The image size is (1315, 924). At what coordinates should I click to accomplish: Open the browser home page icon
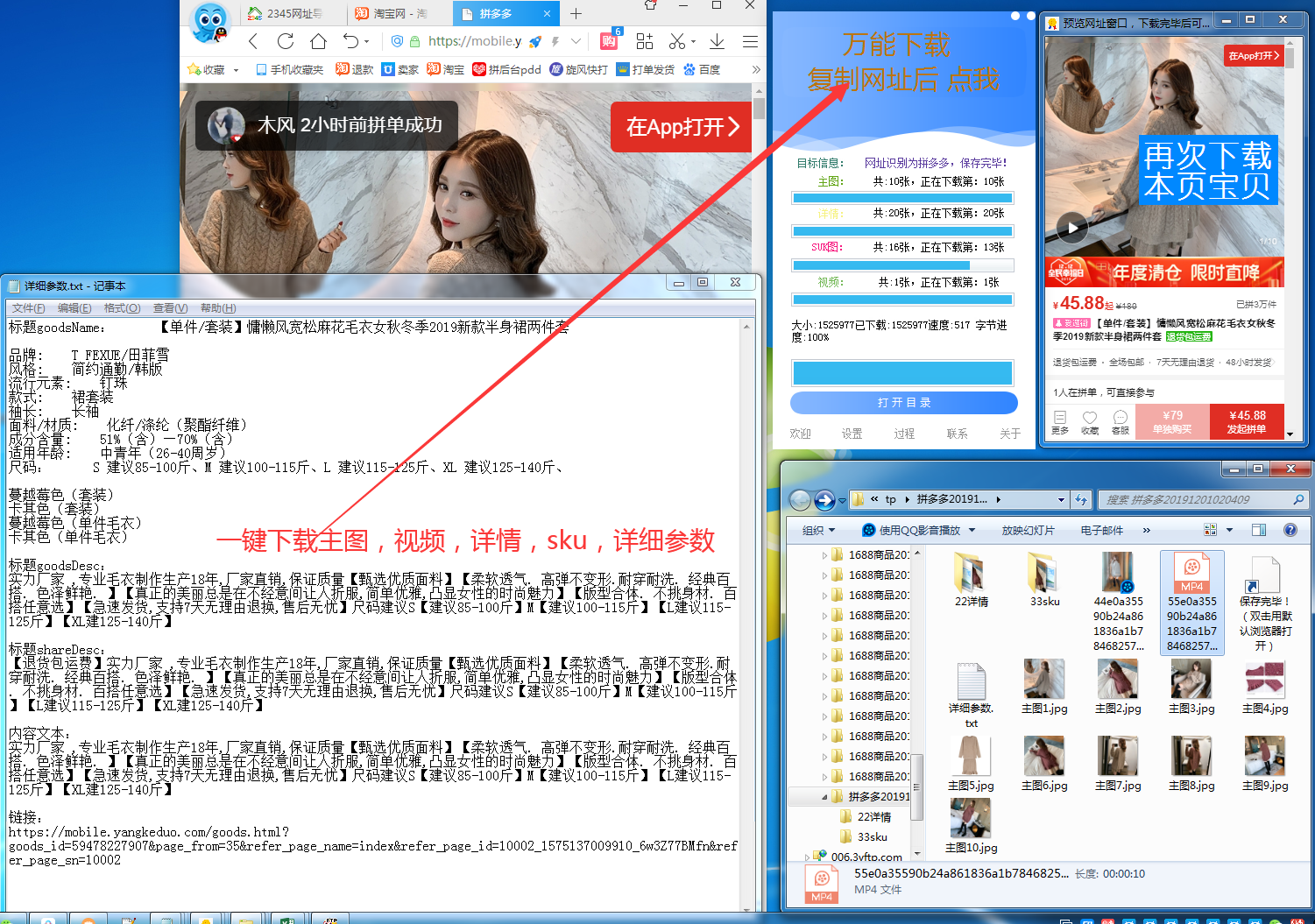coord(318,41)
